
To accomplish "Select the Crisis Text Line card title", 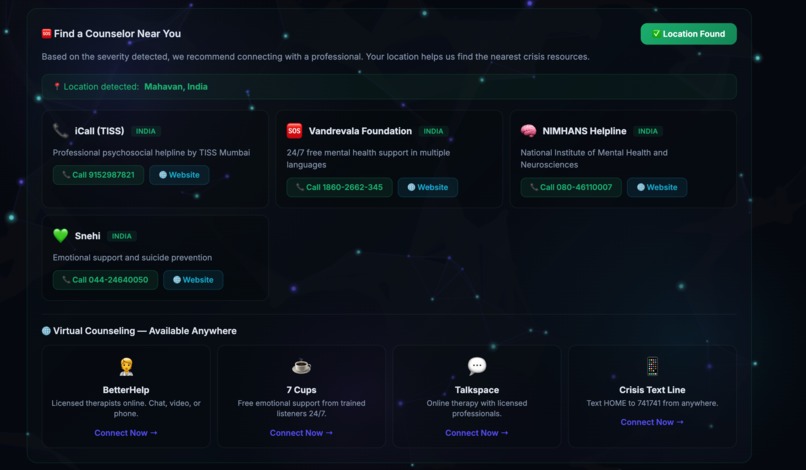I will 652,390.
